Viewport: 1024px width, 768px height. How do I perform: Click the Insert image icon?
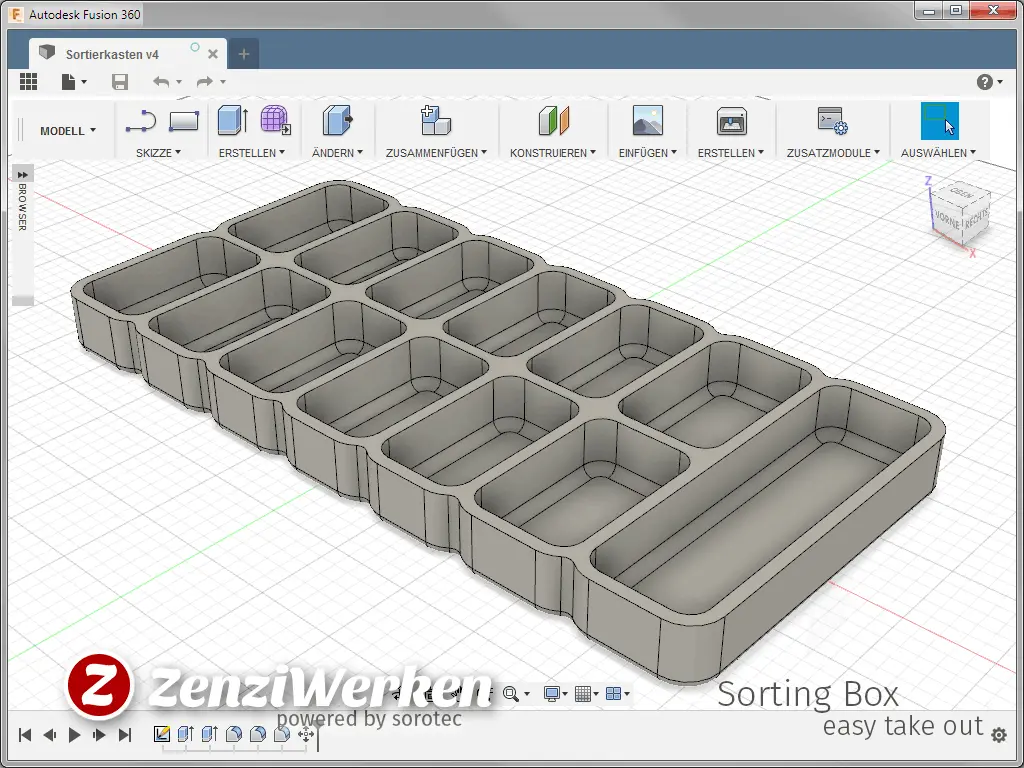(x=648, y=120)
